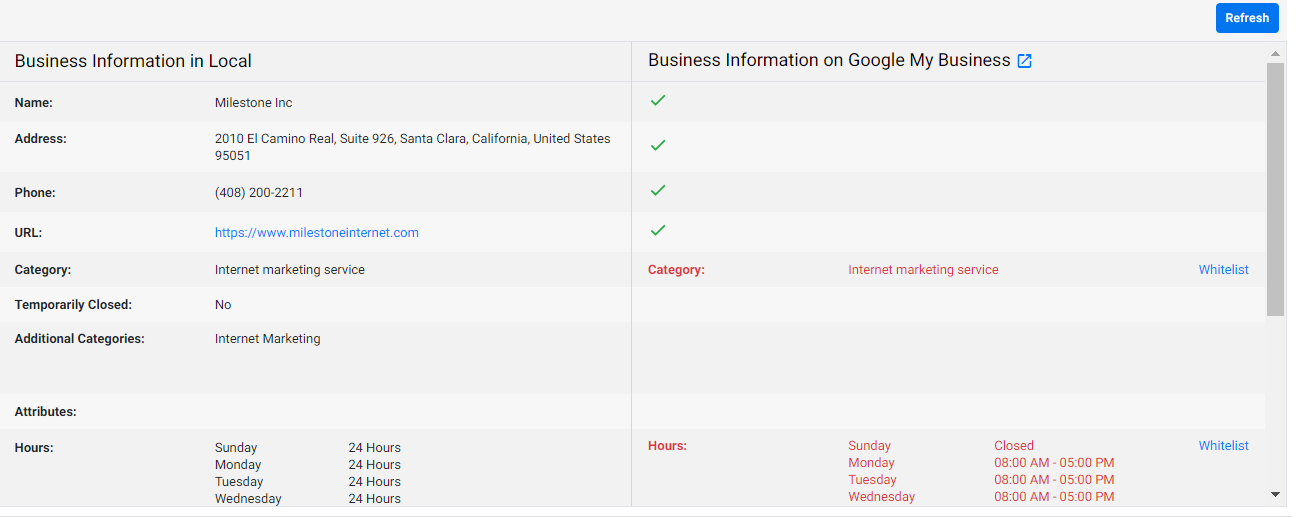
Task: Click the local 'Wednesday' day label
Action: 248,499
